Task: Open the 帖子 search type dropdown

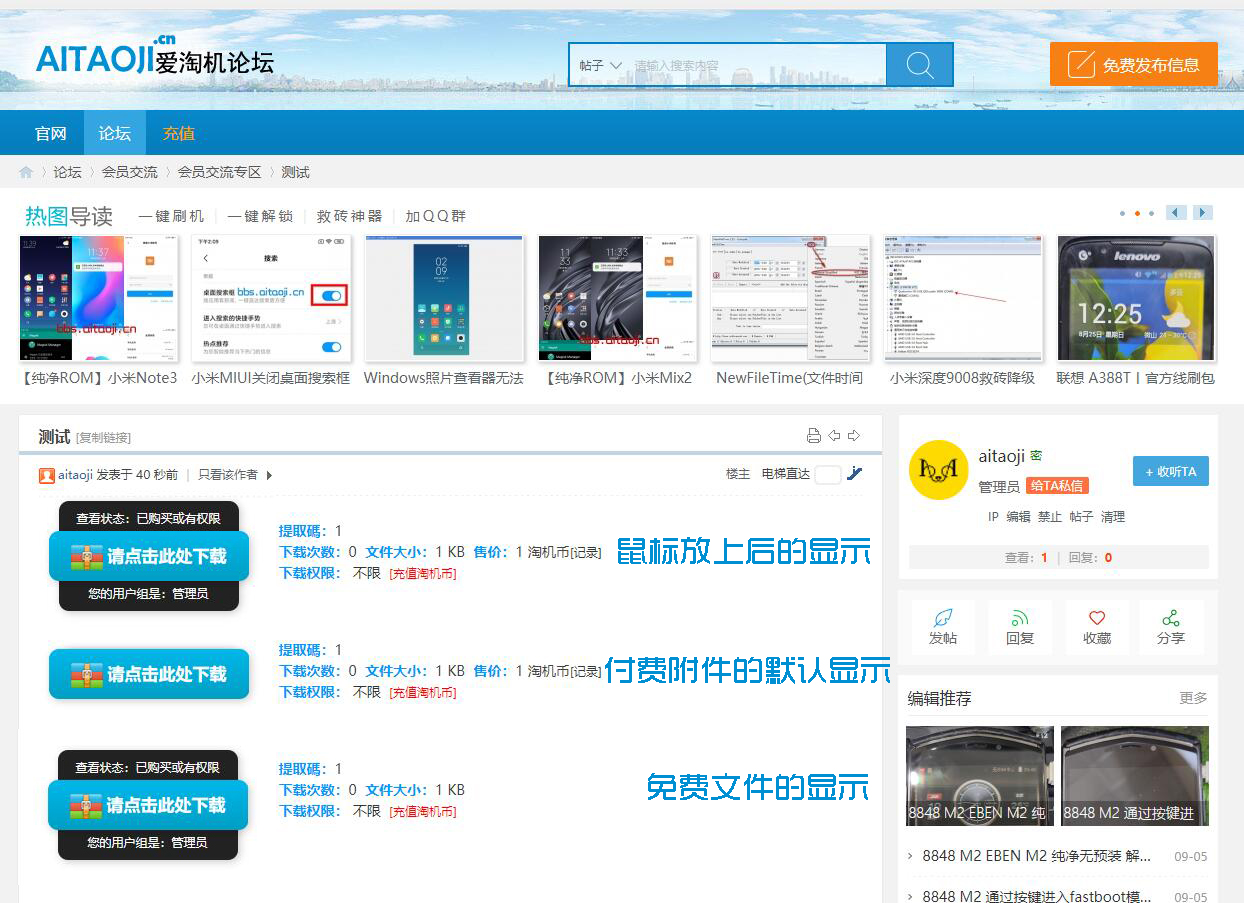Action: point(601,65)
